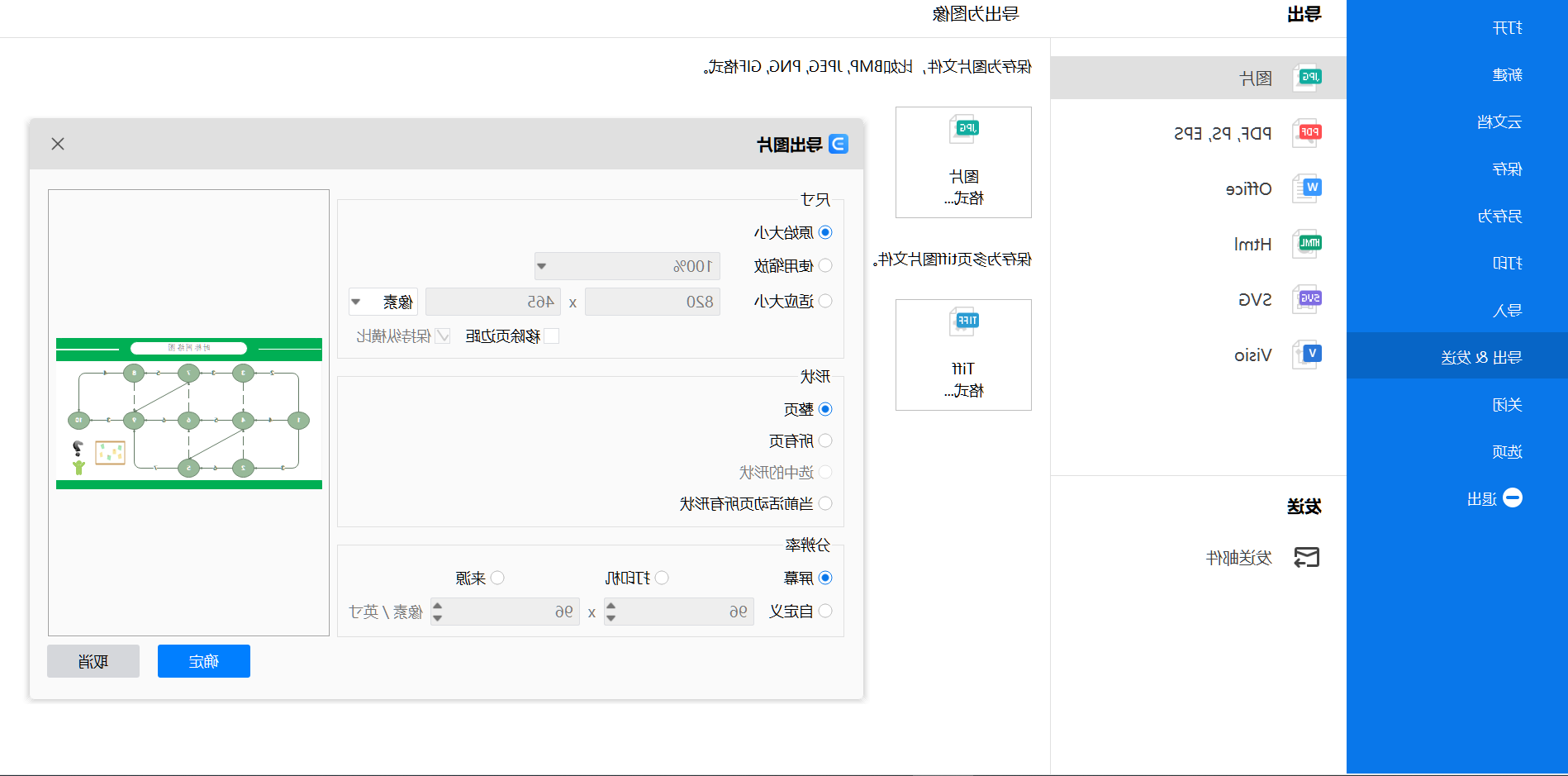Select the 适应大小 radio button
1568x776 pixels.
coord(825,301)
